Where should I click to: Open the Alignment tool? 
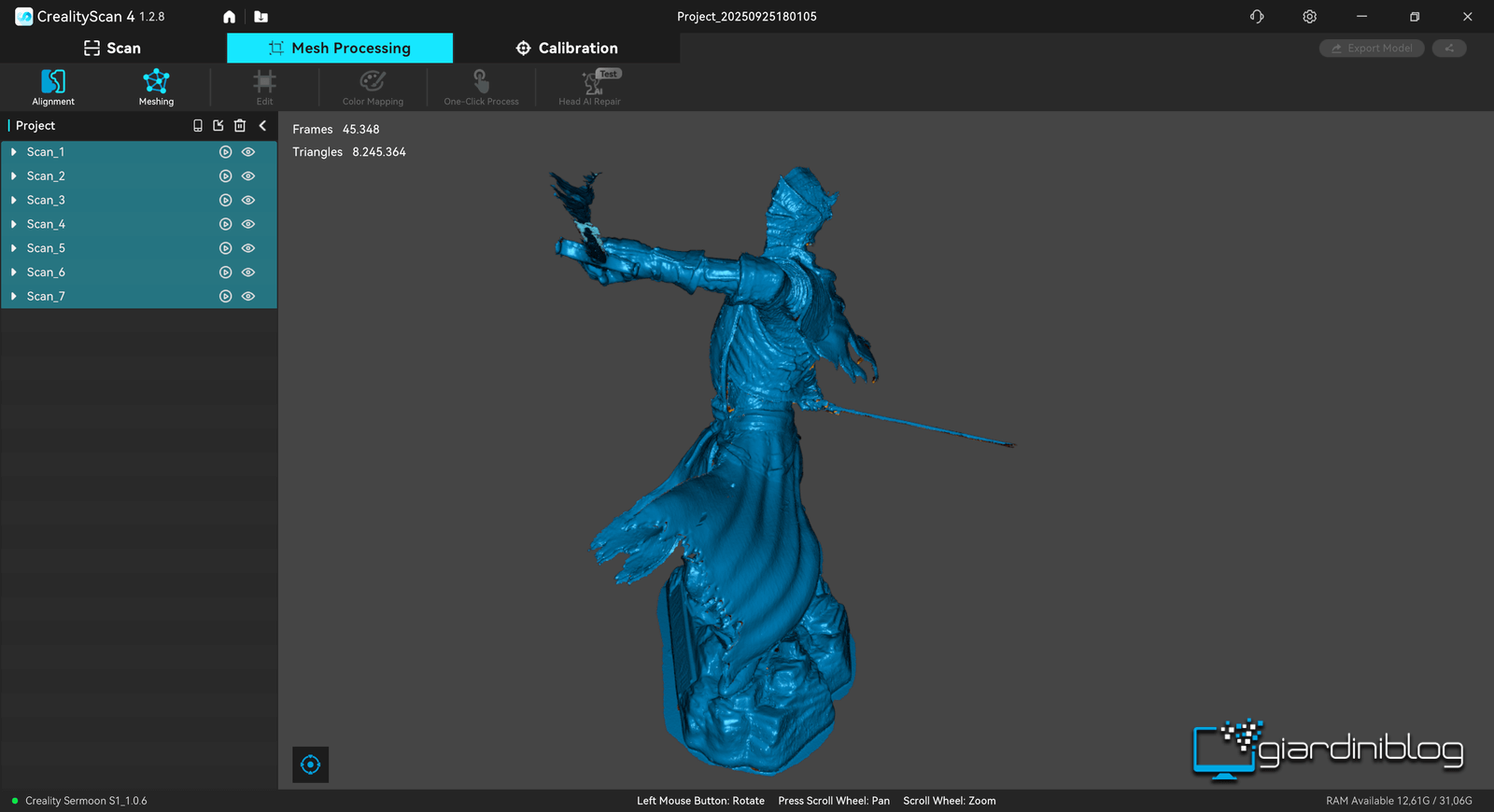coord(53,87)
